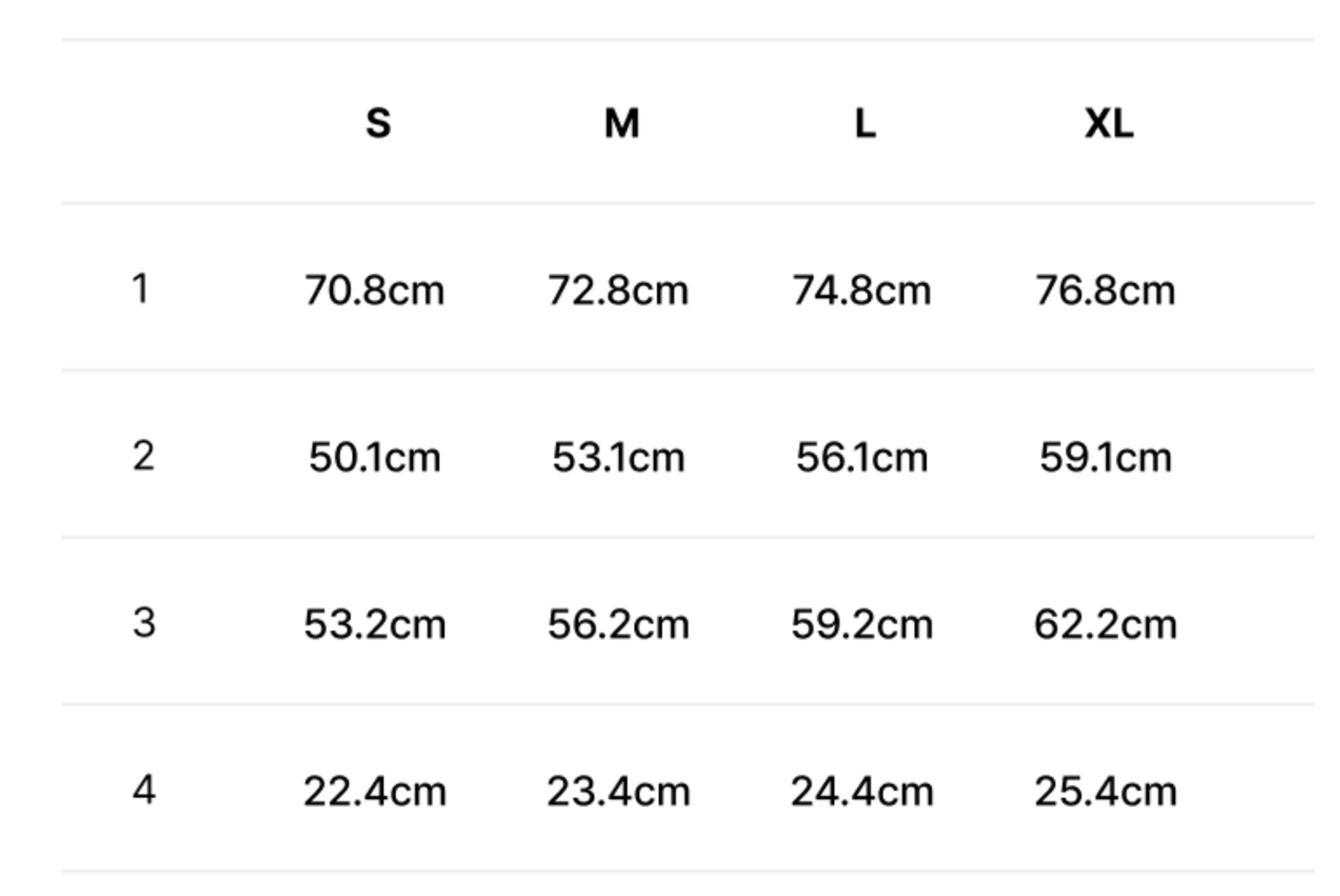
Task: Select the XL size column header
Action: pyautogui.click(x=1109, y=124)
